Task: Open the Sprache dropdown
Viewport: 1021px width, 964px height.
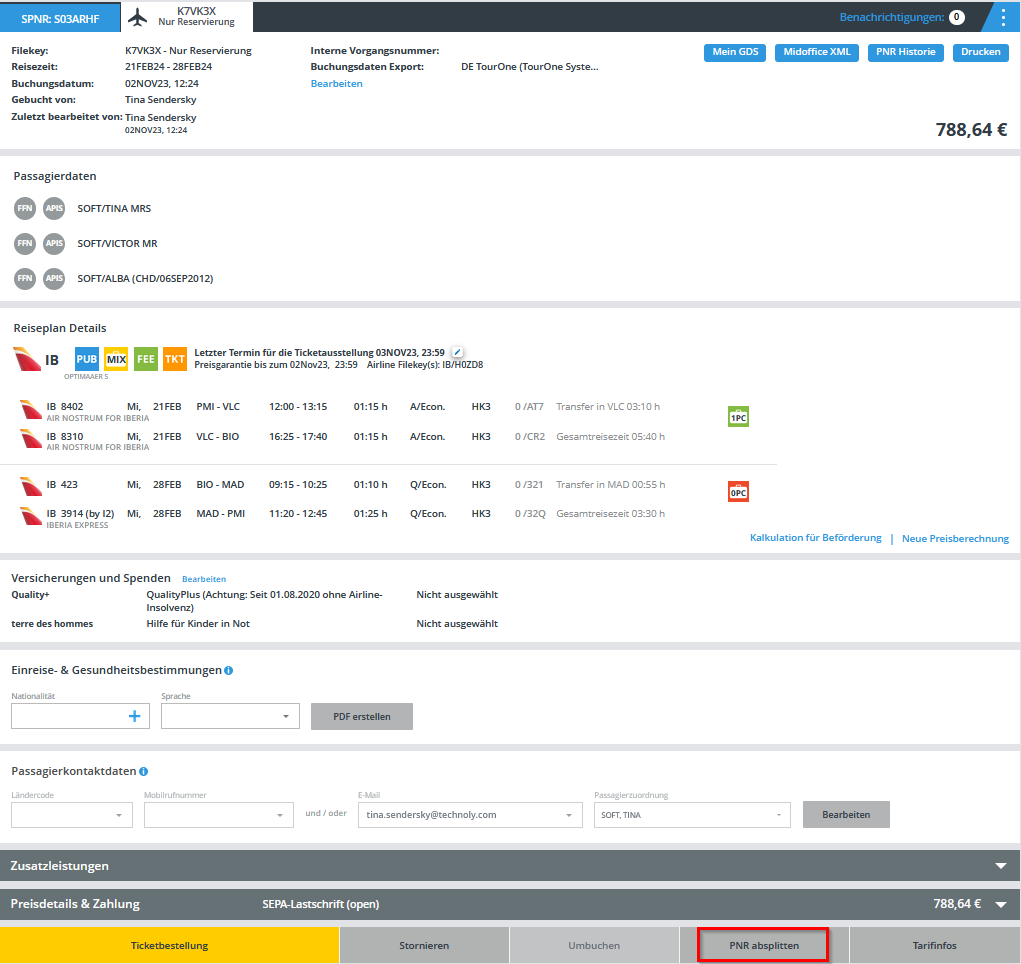Action: [230, 716]
